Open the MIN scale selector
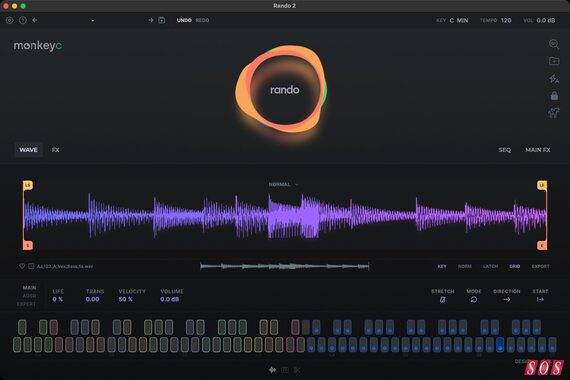 (462, 20)
